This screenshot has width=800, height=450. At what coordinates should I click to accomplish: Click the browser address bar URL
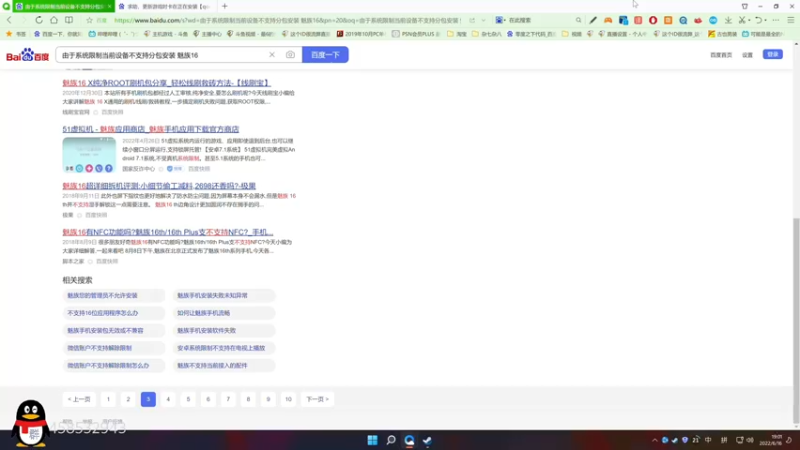(287, 20)
